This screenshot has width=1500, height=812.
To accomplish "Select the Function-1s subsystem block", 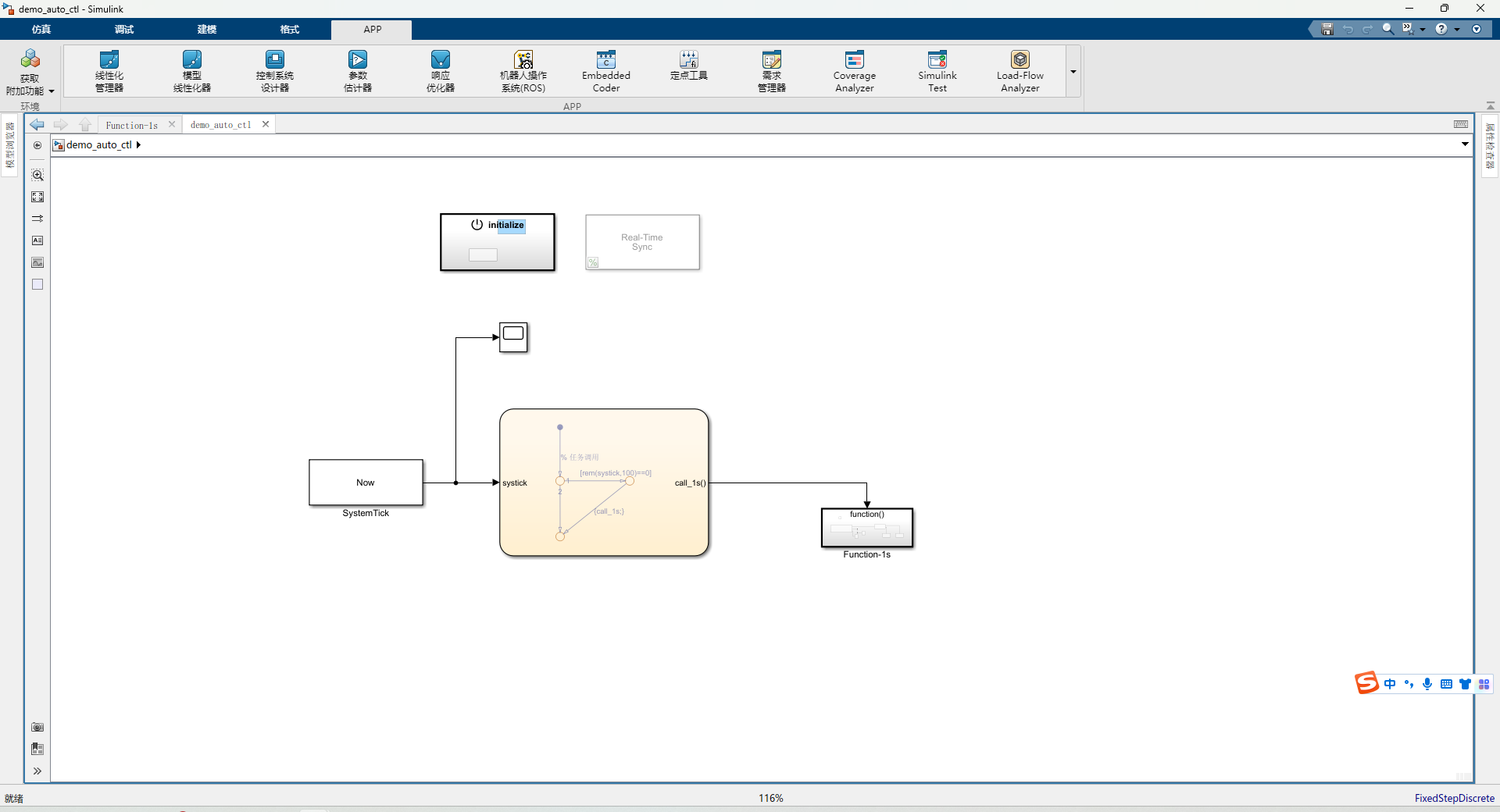I will click(x=867, y=528).
